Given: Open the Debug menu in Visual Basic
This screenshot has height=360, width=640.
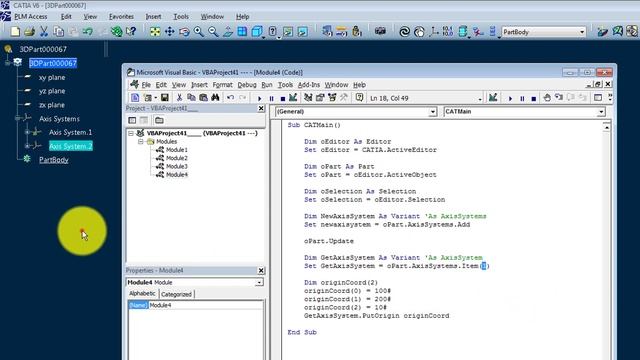Looking at the screenshot, I should pyautogui.click(x=247, y=85).
